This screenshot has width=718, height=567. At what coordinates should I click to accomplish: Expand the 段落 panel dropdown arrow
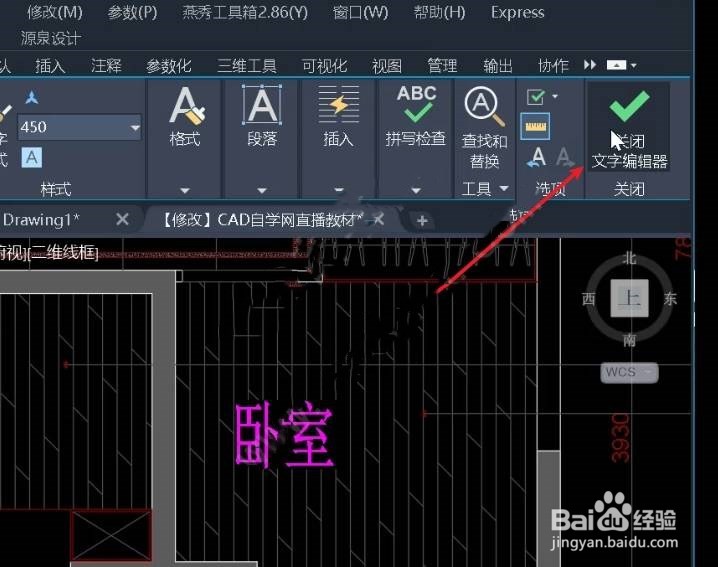[x=262, y=190]
